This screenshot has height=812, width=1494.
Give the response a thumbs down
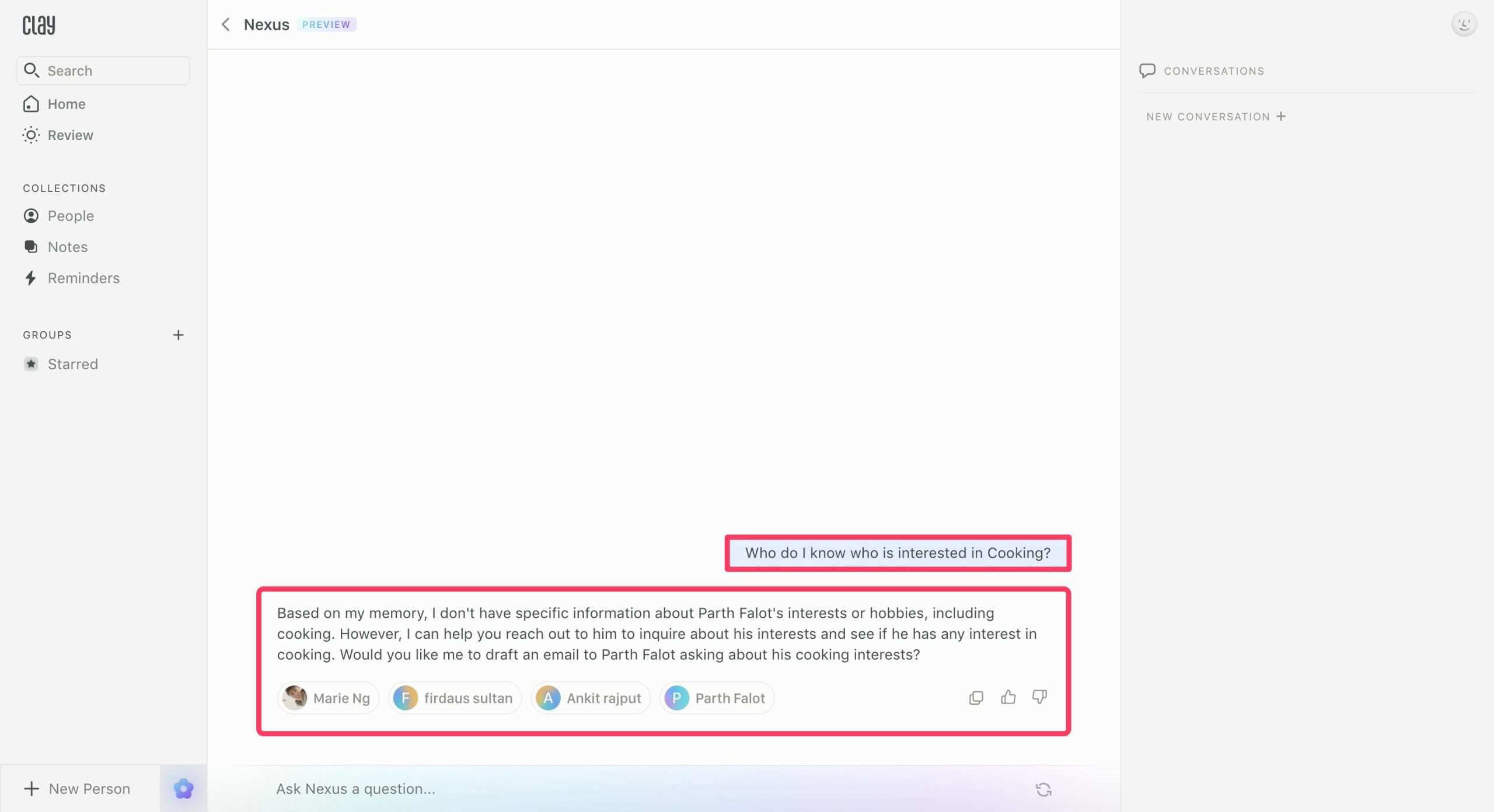pyautogui.click(x=1039, y=697)
